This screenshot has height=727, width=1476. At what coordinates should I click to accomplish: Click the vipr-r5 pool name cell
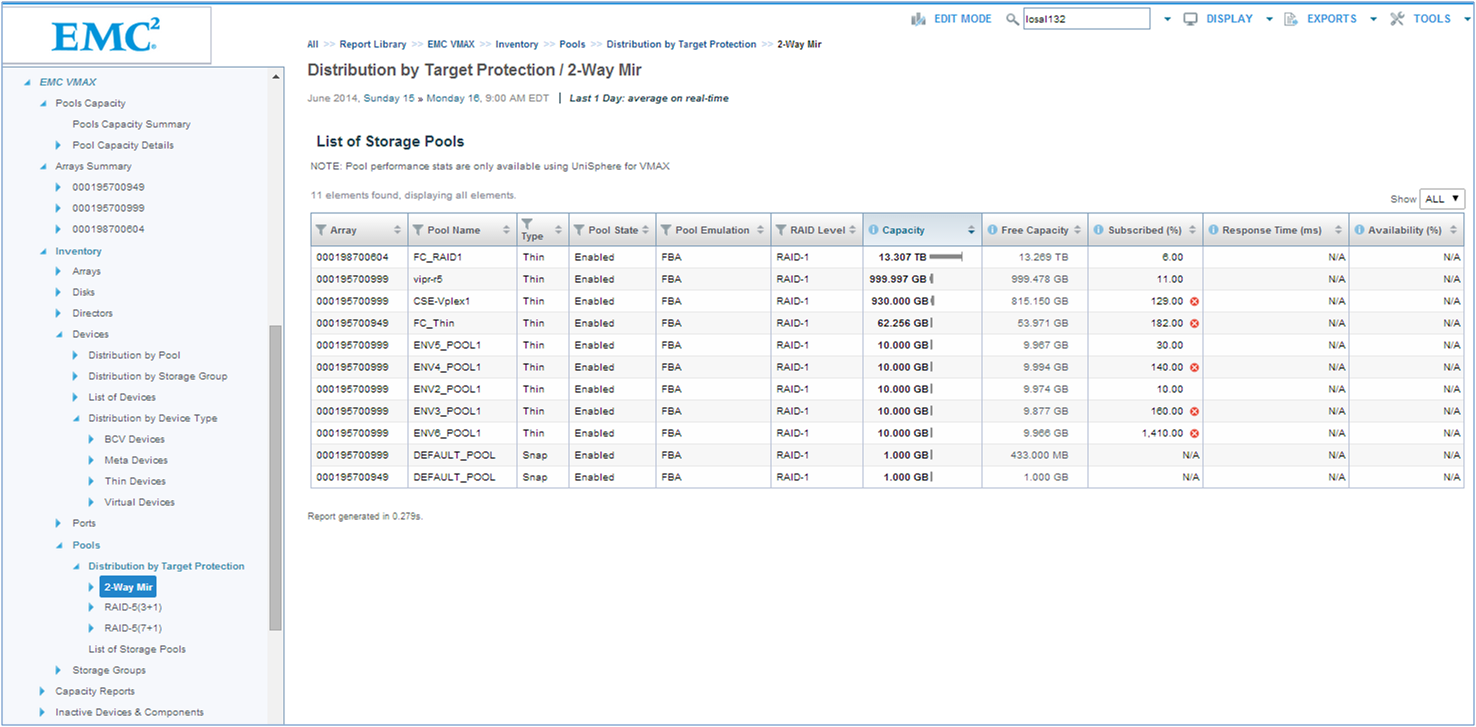tap(462, 279)
